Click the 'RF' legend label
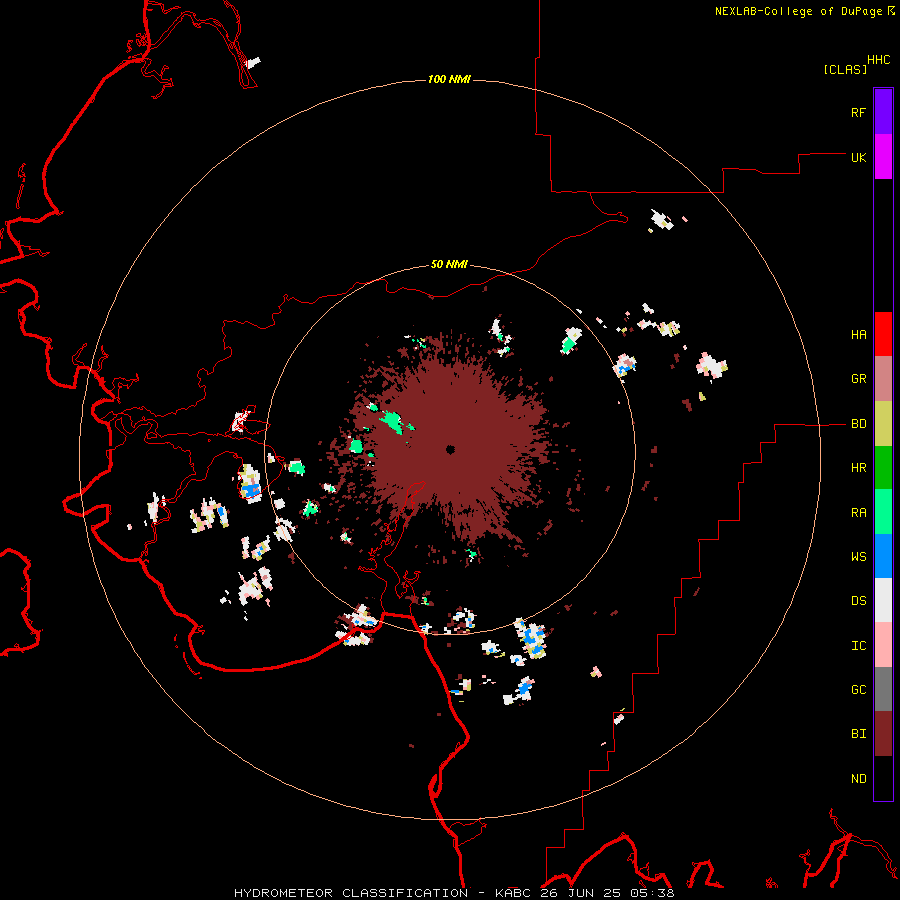Image resolution: width=900 pixels, height=900 pixels. (x=858, y=112)
